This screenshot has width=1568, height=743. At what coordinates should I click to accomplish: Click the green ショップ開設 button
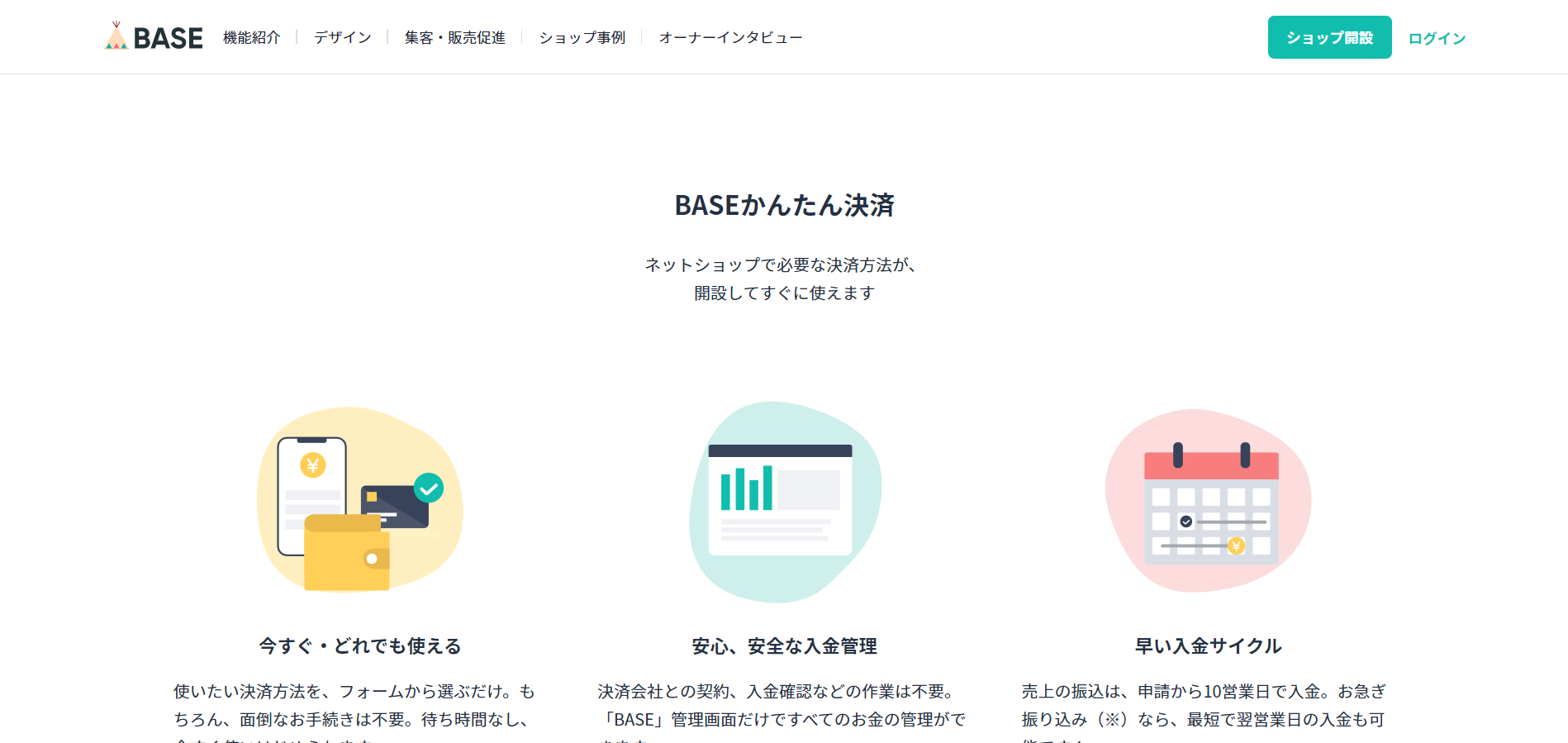pos(1329,37)
